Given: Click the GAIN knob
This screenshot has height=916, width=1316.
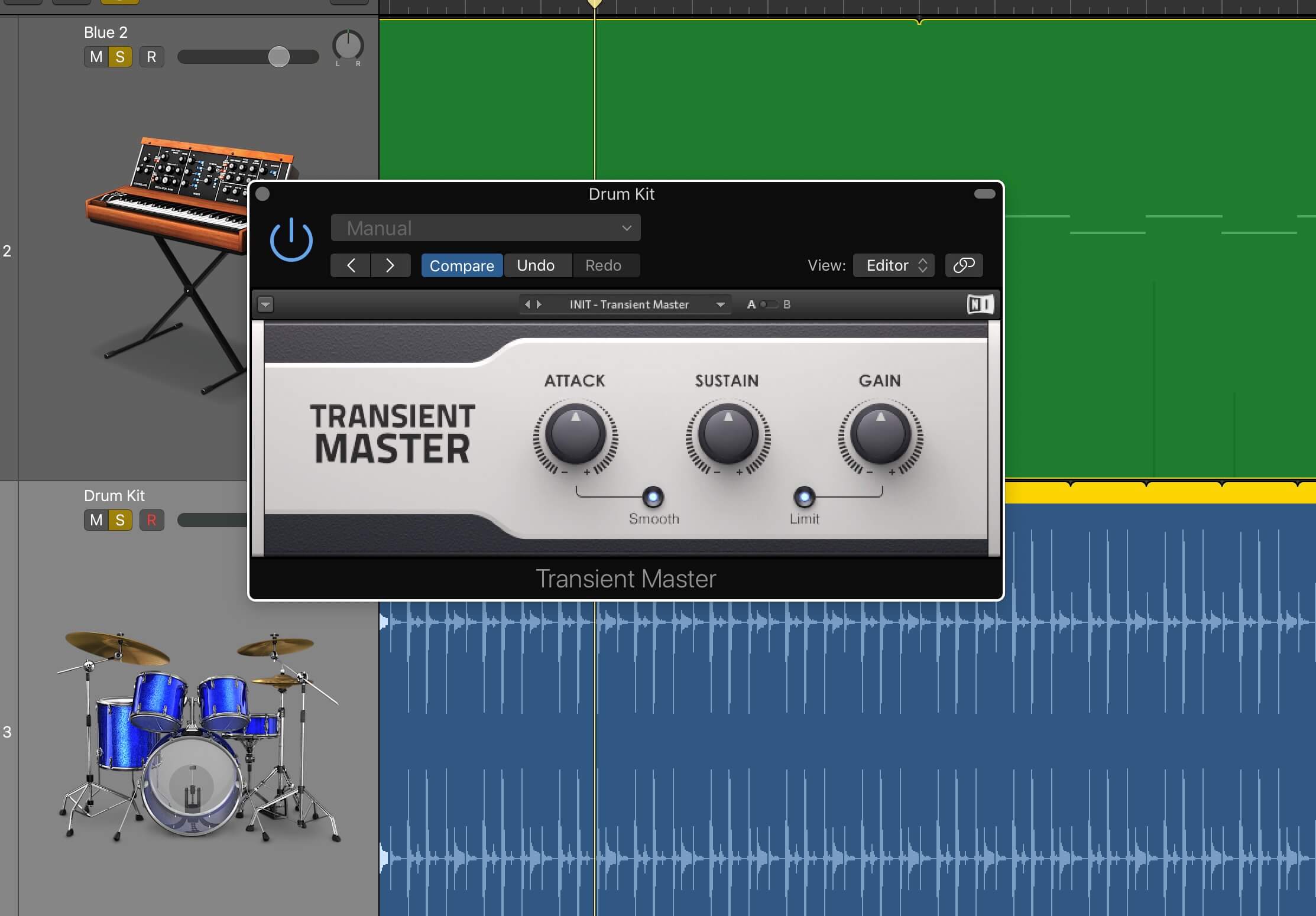Looking at the screenshot, I should click(880, 434).
